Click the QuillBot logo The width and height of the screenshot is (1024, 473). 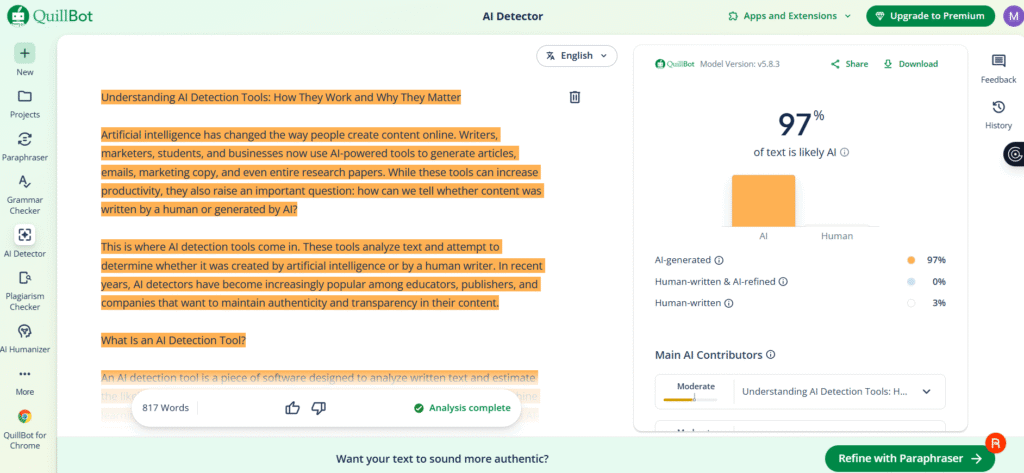(50, 16)
